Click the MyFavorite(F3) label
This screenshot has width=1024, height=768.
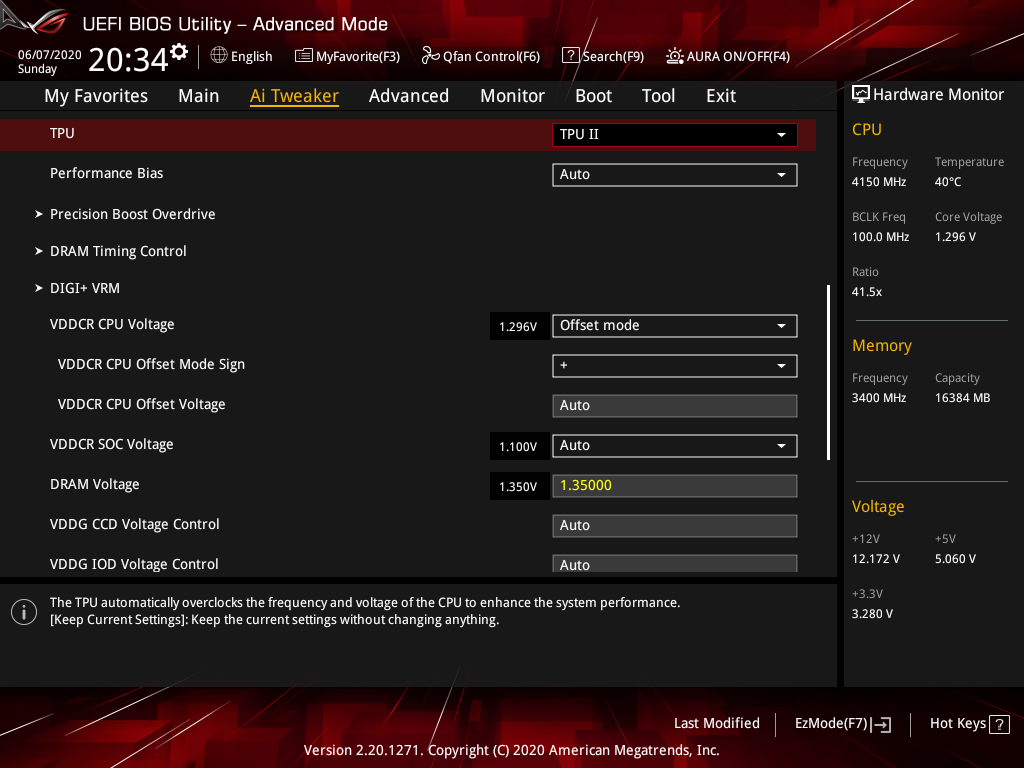pyautogui.click(x=358, y=56)
